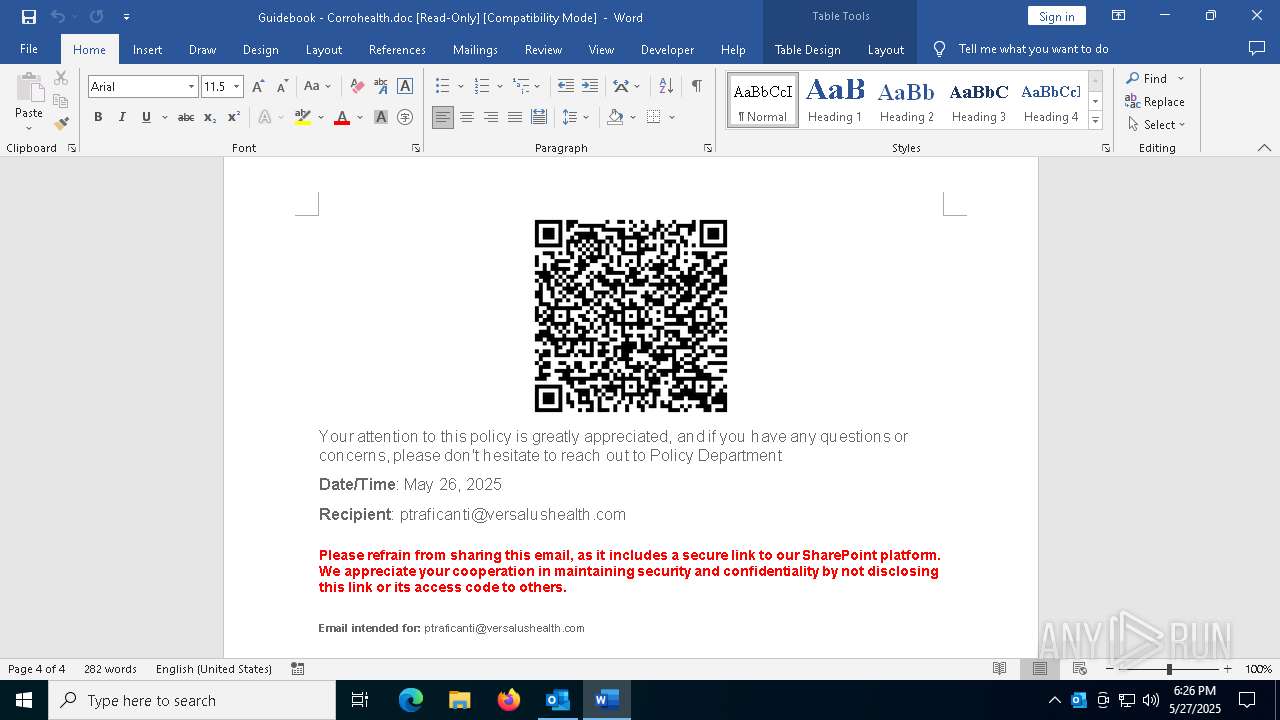Screen dimensions: 1280x720
Task: Switch to the Review tab
Action: click(x=543, y=50)
